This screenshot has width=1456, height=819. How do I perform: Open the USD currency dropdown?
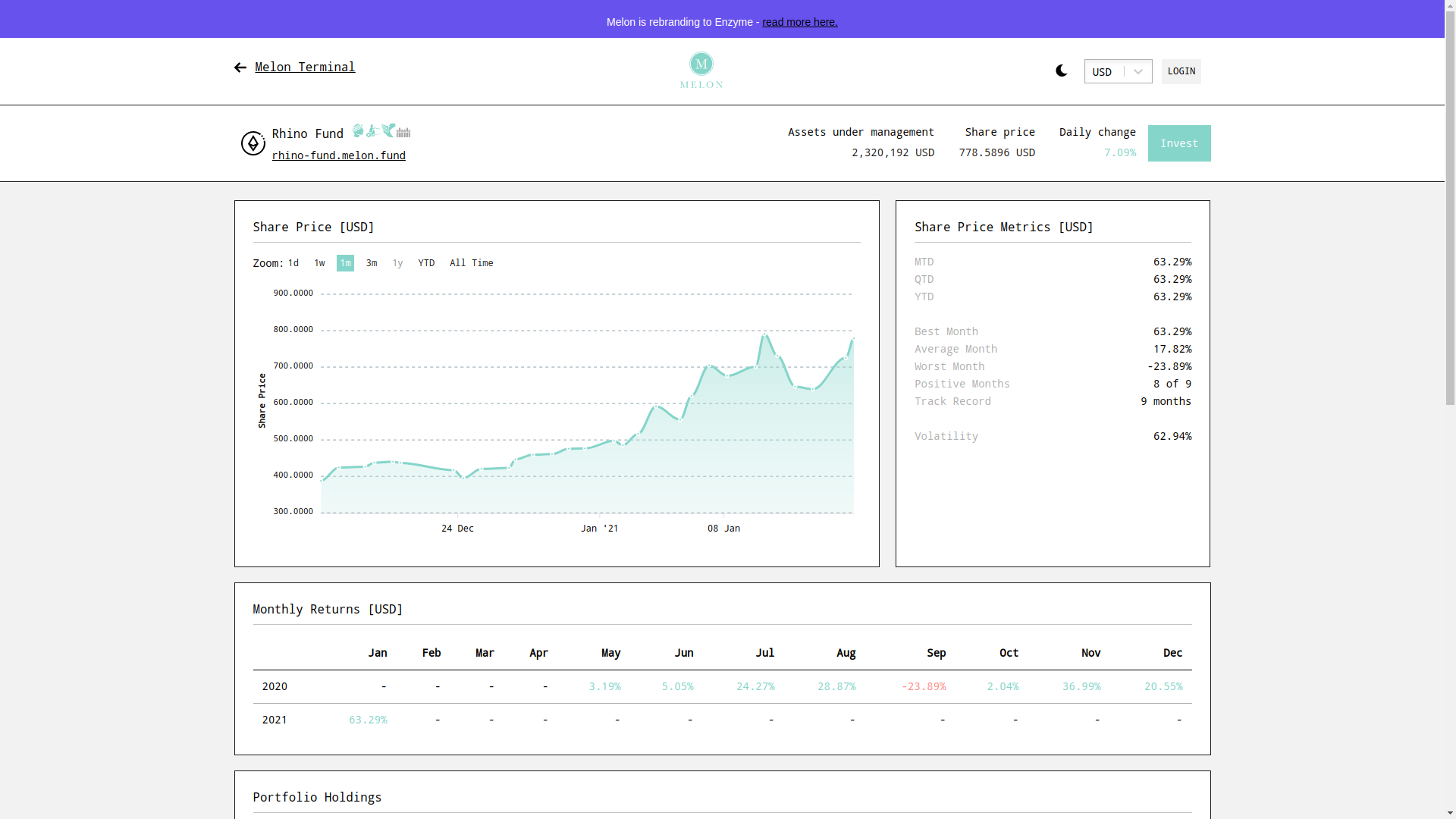(1105, 72)
